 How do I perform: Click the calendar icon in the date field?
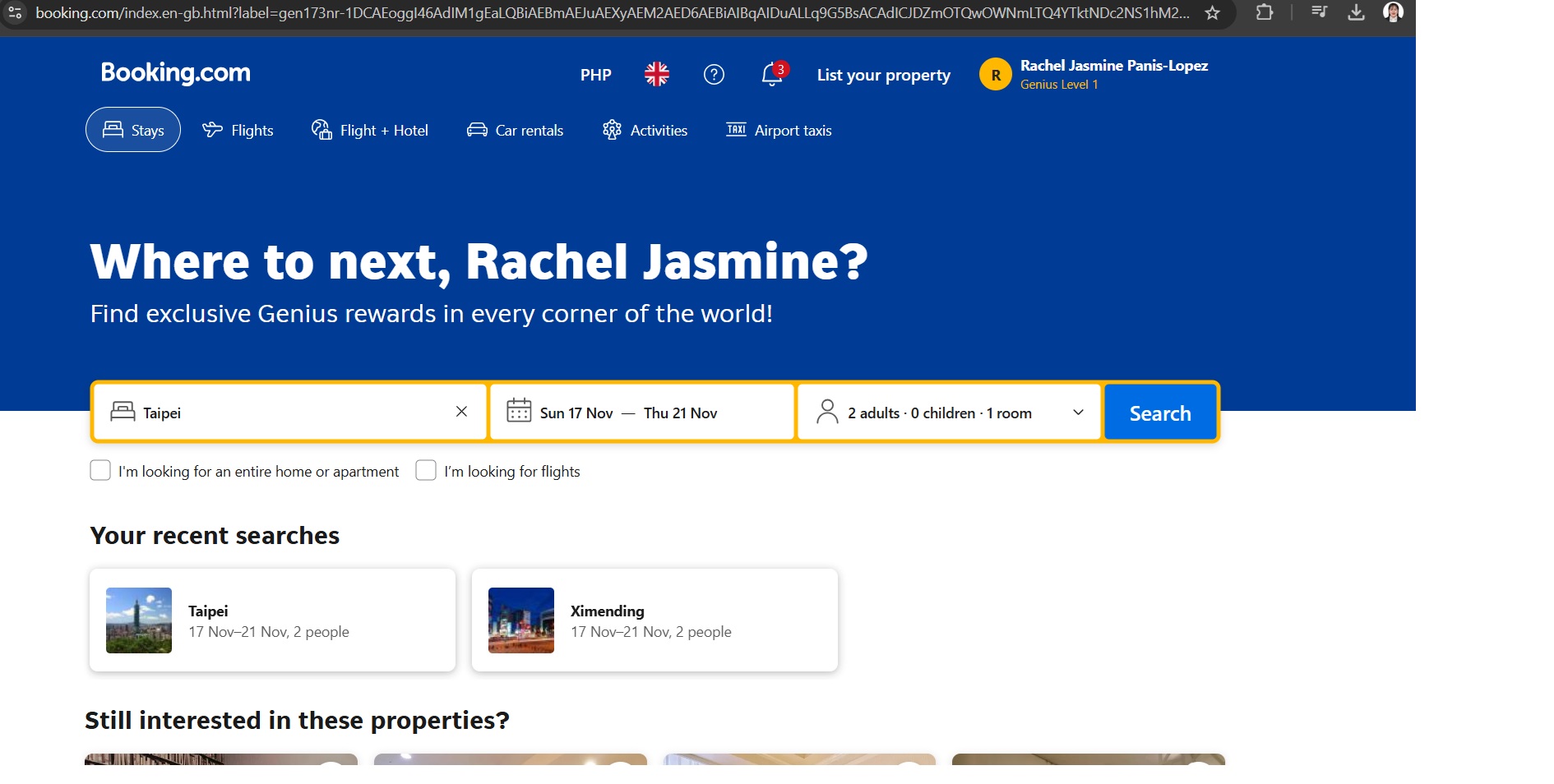pos(519,411)
